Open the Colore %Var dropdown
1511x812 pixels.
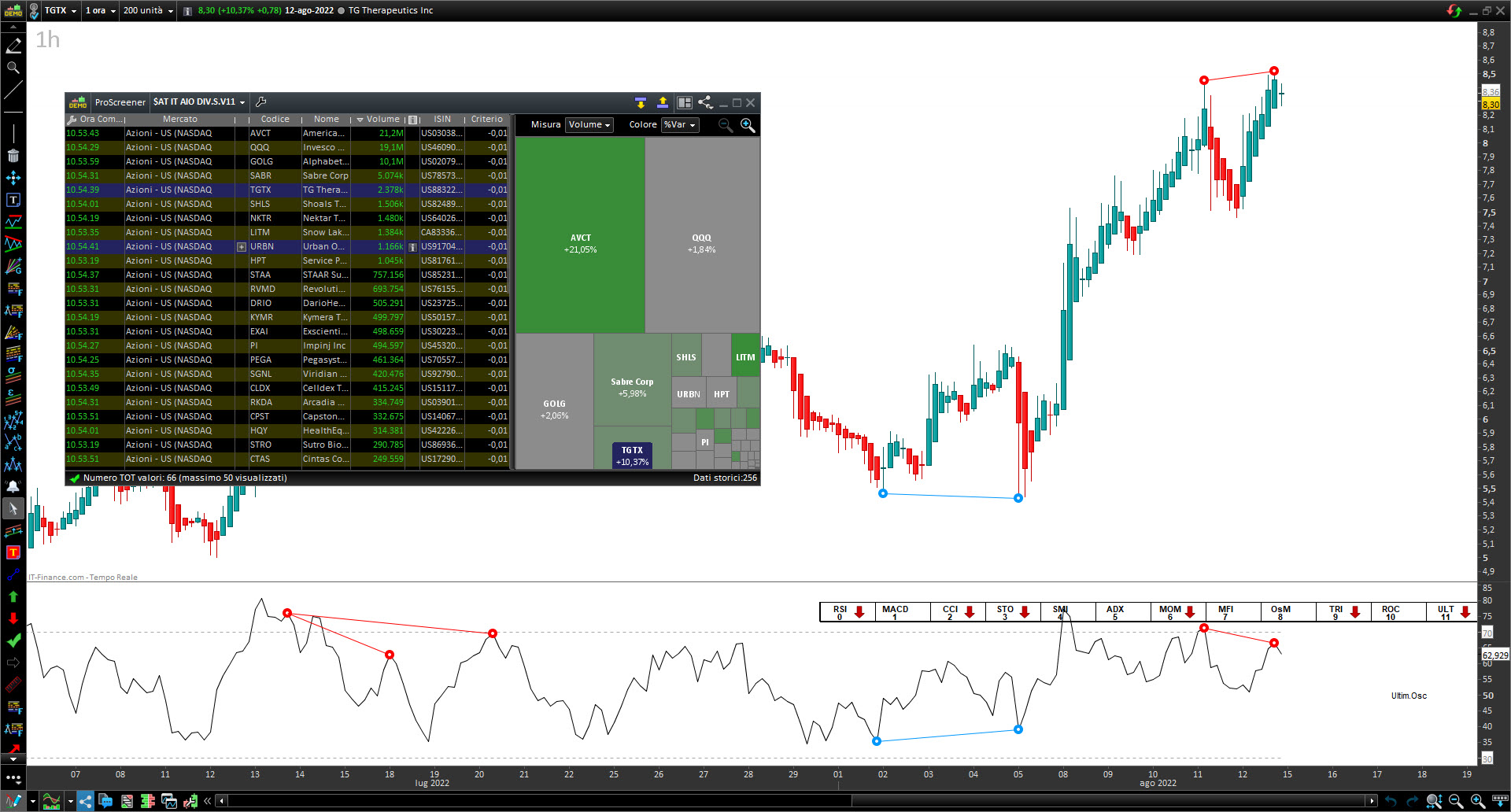pyautogui.click(x=680, y=125)
